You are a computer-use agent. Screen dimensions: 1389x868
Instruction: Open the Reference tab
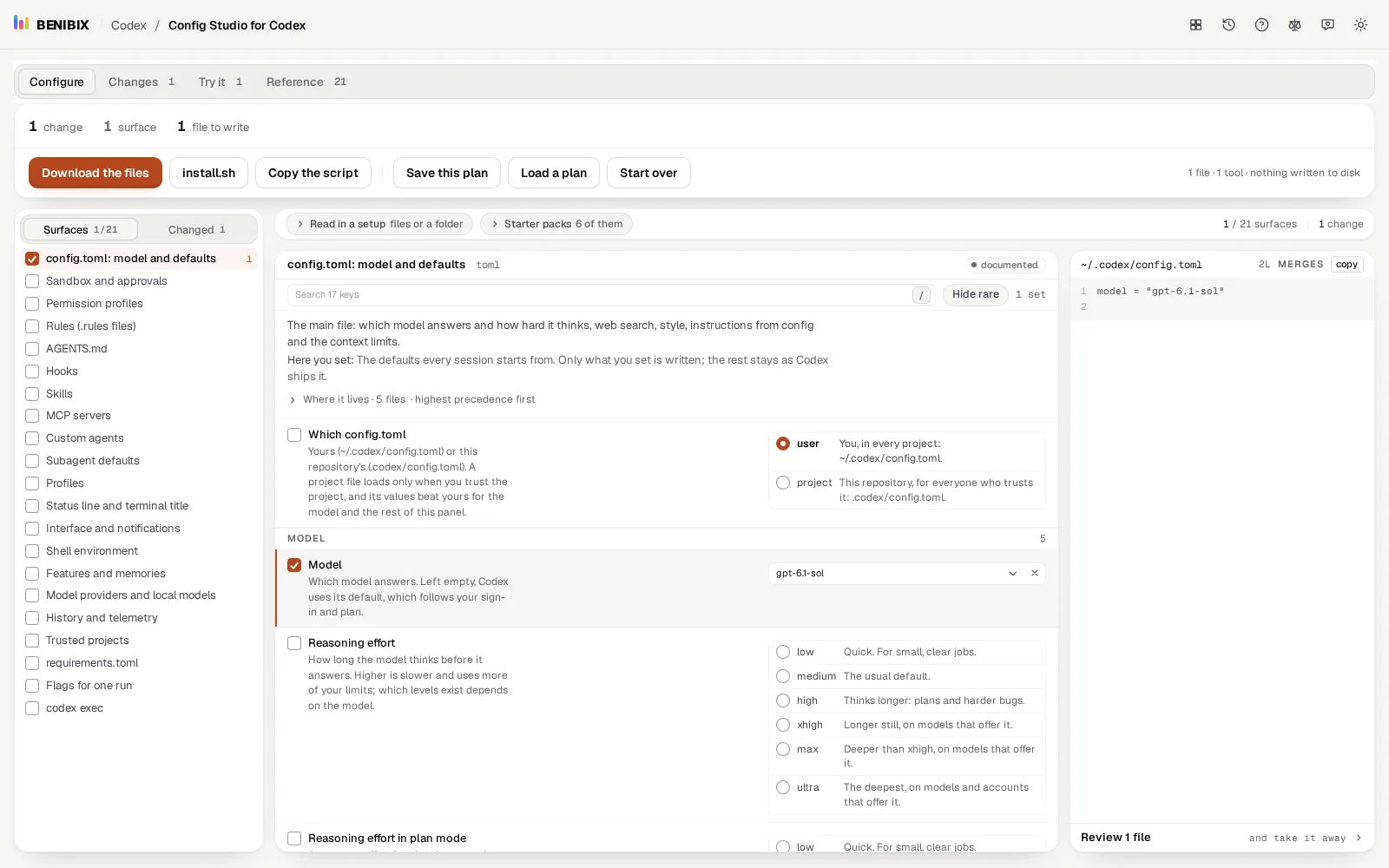tap(306, 82)
